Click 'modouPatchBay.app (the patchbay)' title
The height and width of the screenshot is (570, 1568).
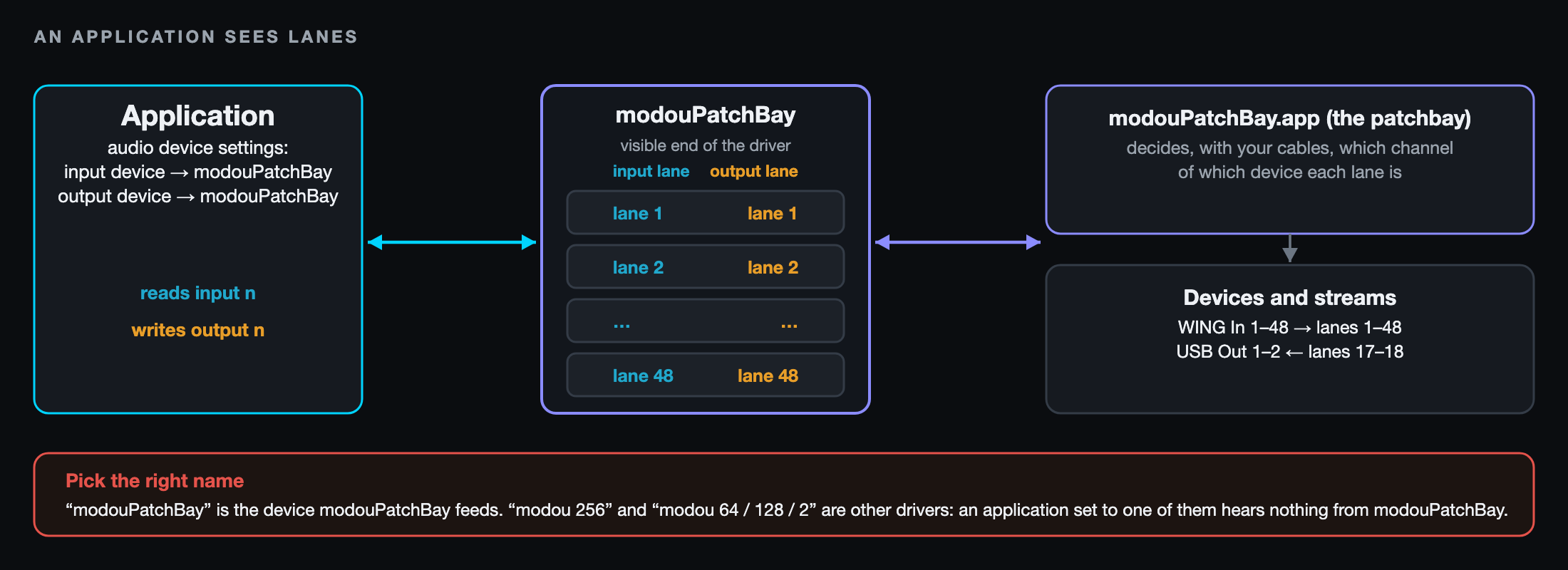(1290, 118)
